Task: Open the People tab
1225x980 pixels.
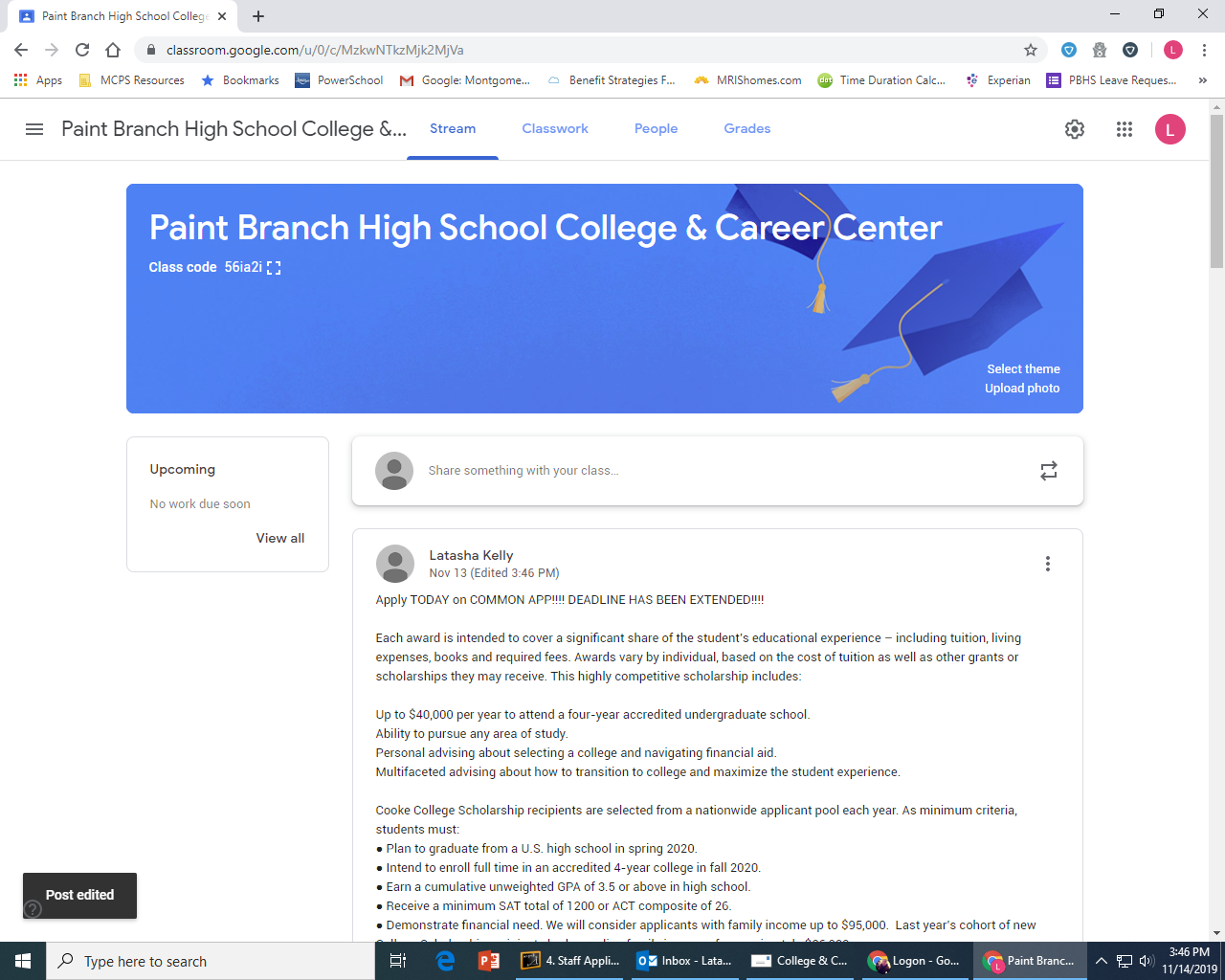Action: pyautogui.click(x=656, y=128)
